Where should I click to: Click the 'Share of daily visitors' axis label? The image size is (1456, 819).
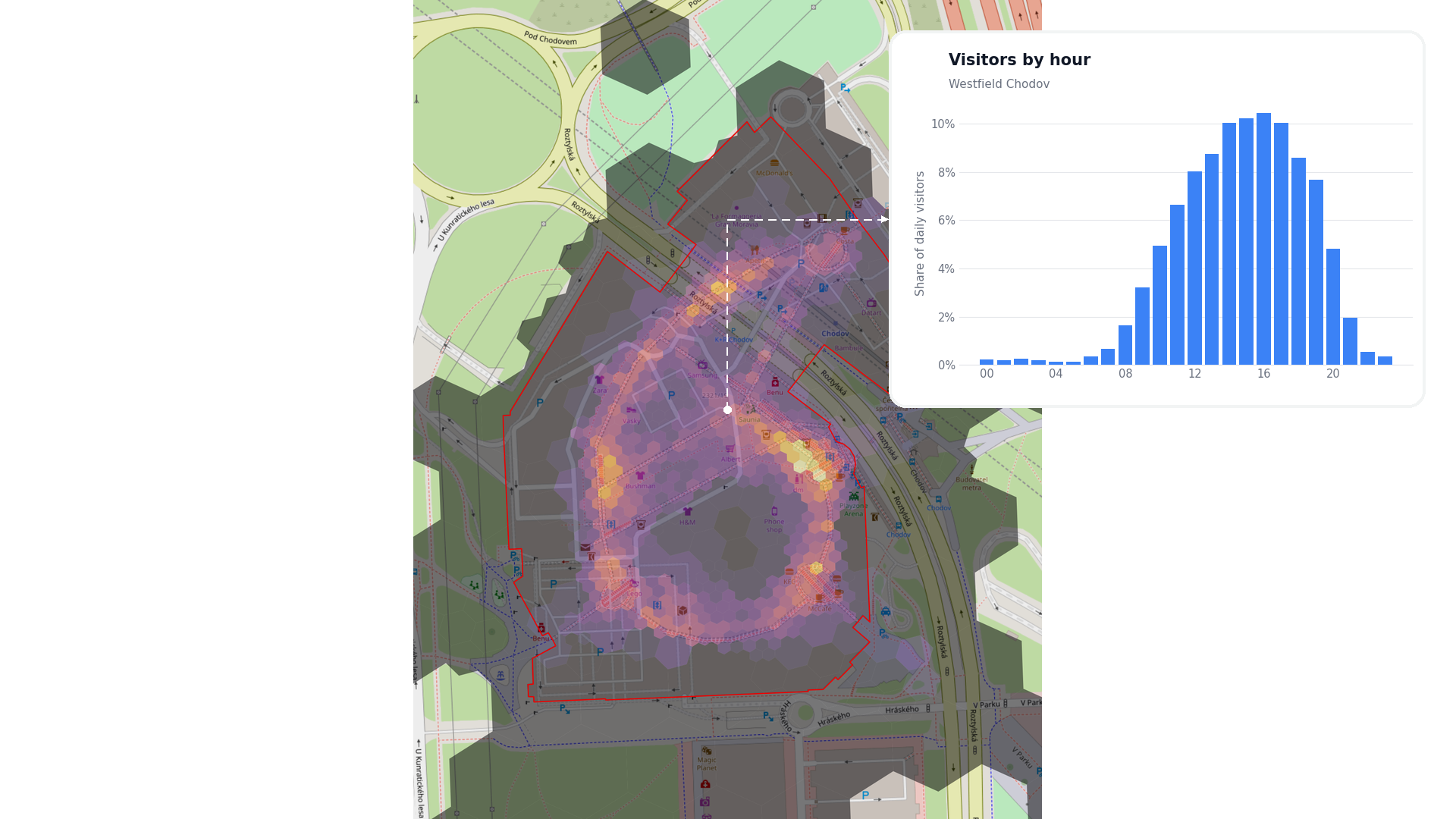click(920, 234)
